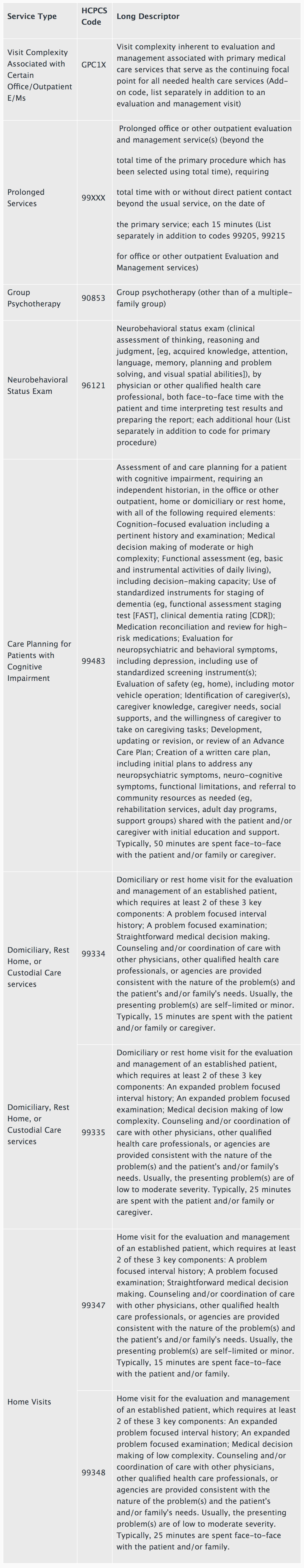Select the 99XXX code cell
304x1568 pixels.
pos(94,198)
